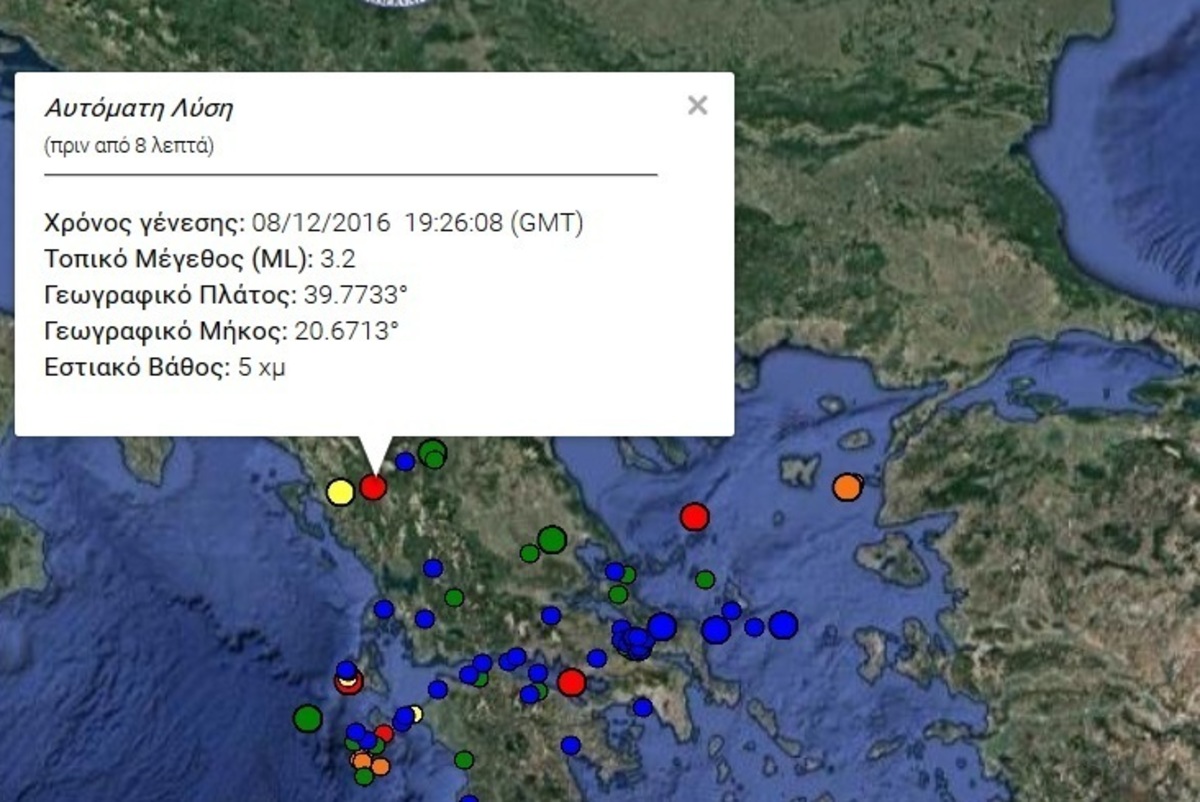The image size is (1200, 802).
Task: Click the large green marker in the Ionian Sea
Action: click(x=308, y=718)
